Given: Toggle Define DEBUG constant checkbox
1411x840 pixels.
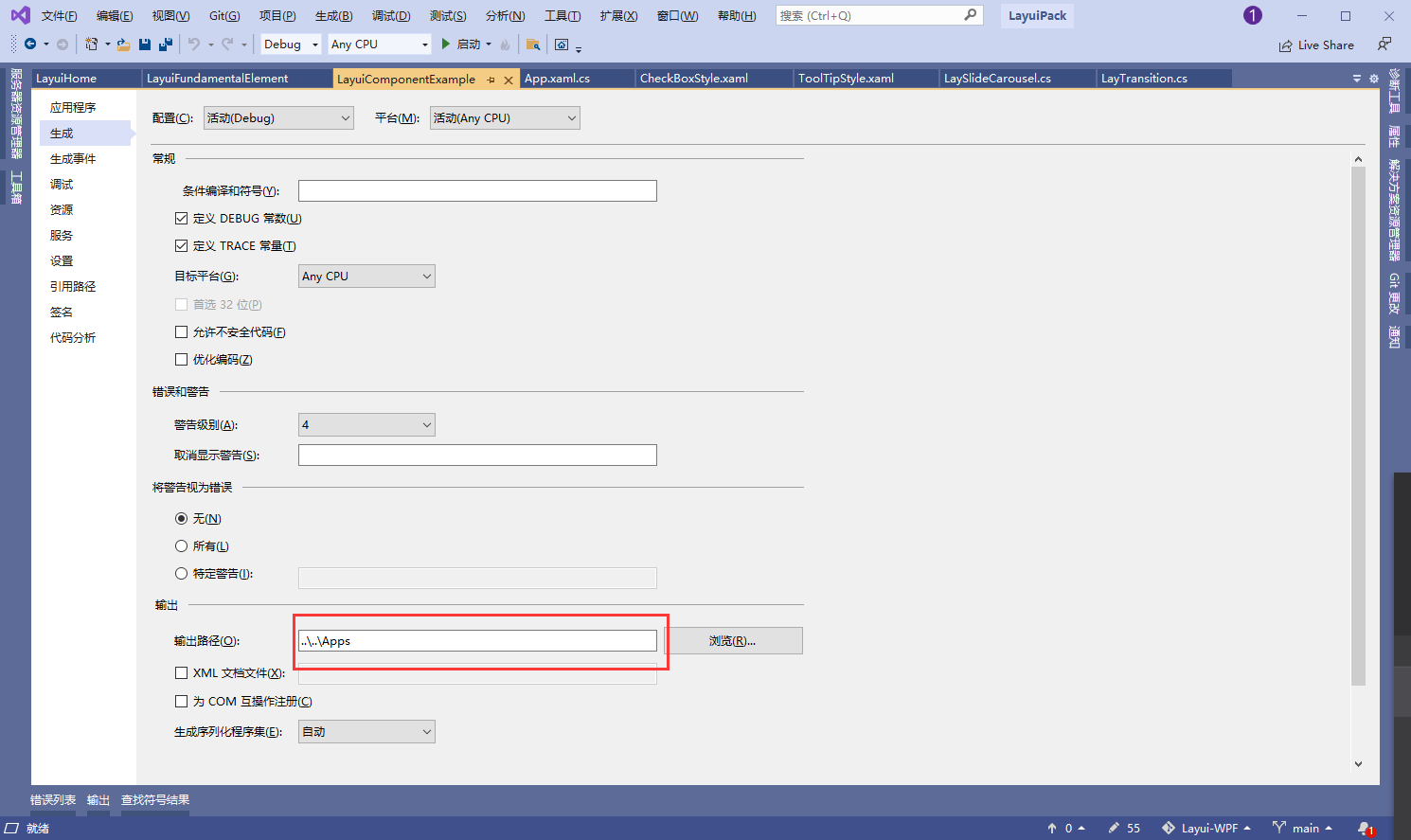Looking at the screenshot, I should click(x=181, y=218).
